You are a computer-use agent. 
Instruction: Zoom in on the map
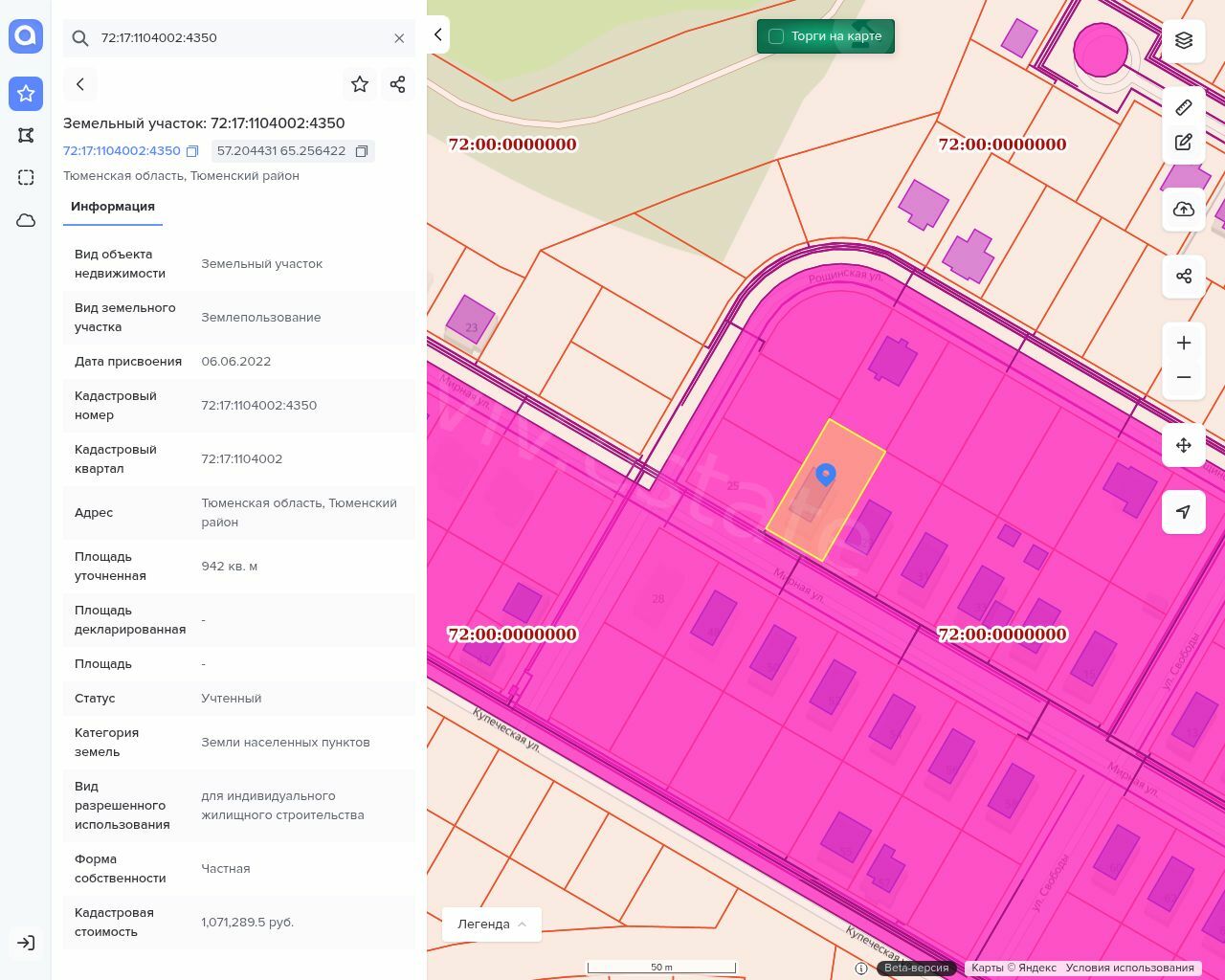pyautogui.click(x=1184, y=343)
